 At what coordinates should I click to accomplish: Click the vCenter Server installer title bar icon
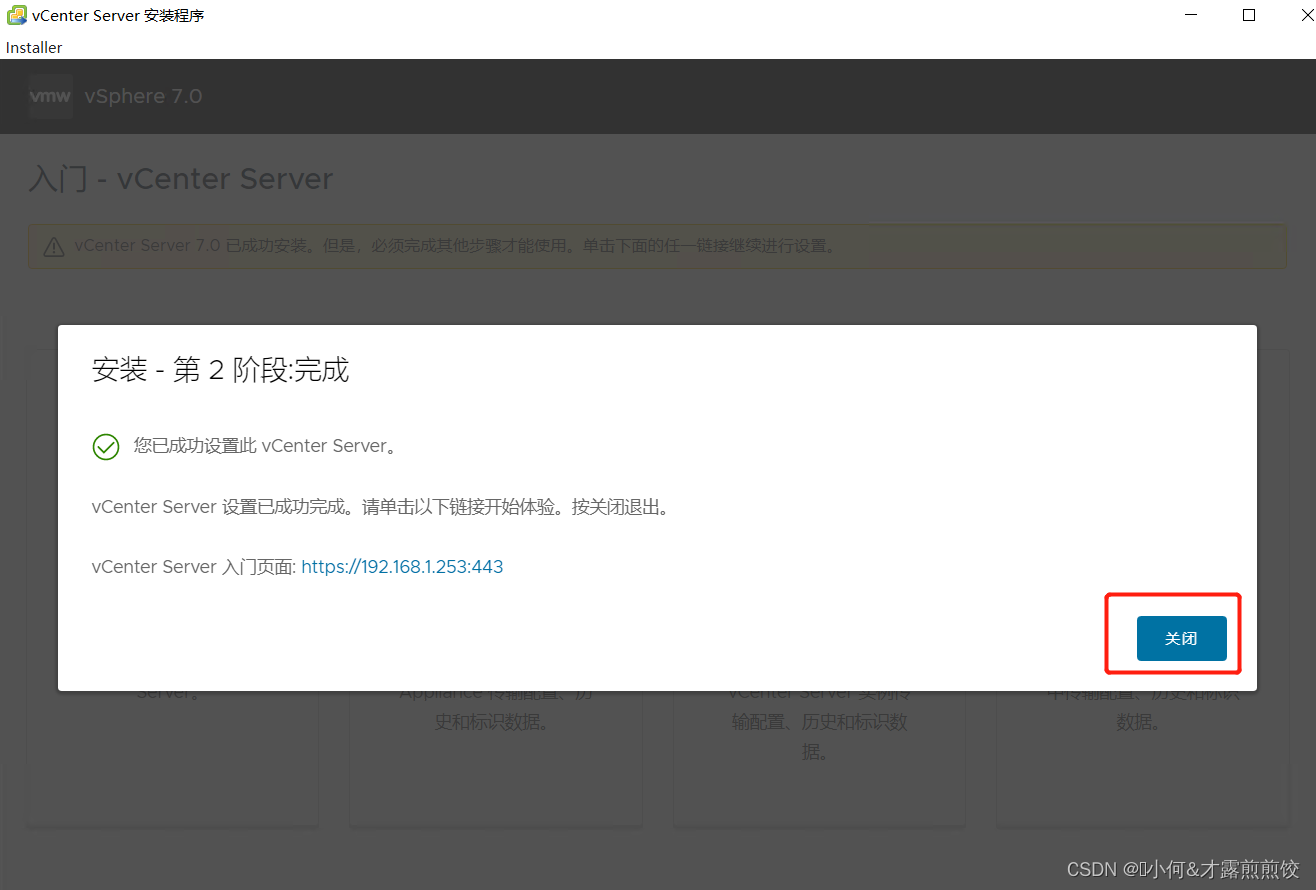click(x=16, y=15)
